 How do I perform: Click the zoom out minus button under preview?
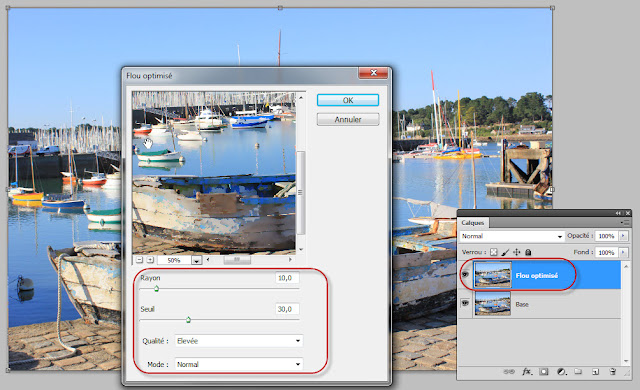(x=139, y=260)
